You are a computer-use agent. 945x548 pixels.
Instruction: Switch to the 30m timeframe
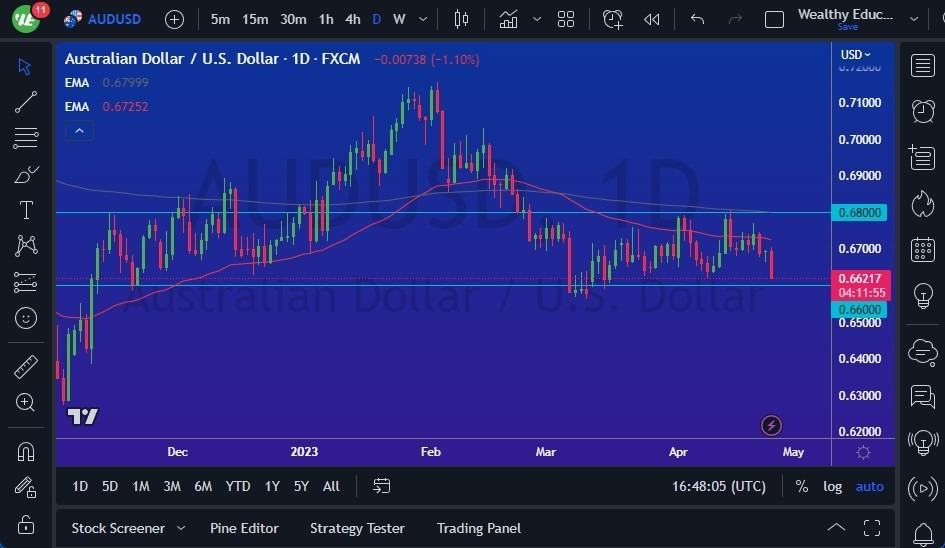pyautogui.click(x=293, y=19)
